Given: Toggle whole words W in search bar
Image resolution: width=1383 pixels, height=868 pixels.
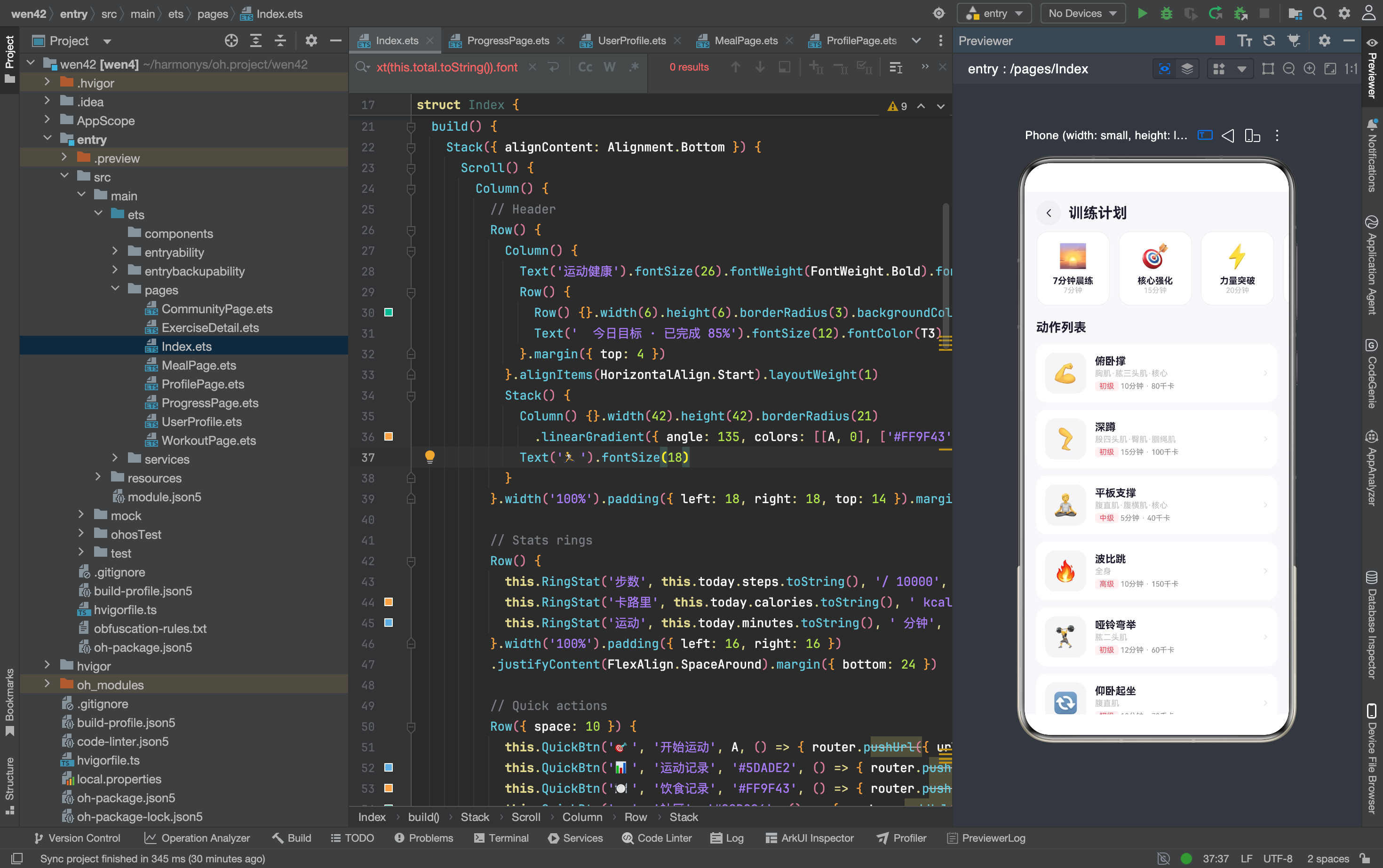Looking at the screenshot, I should (609, 67).
